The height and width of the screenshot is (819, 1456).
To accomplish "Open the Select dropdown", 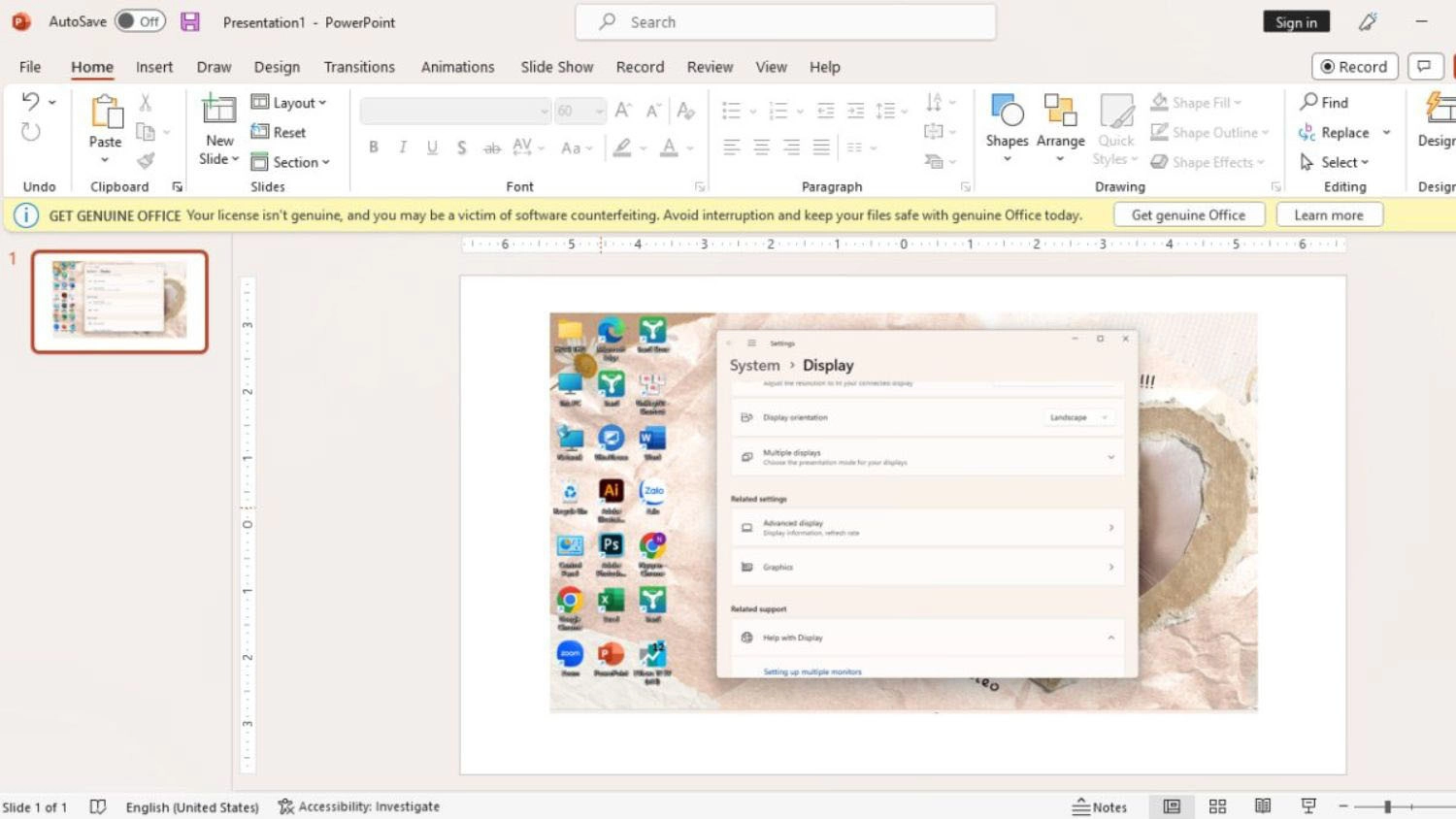I will (1335, 162).
